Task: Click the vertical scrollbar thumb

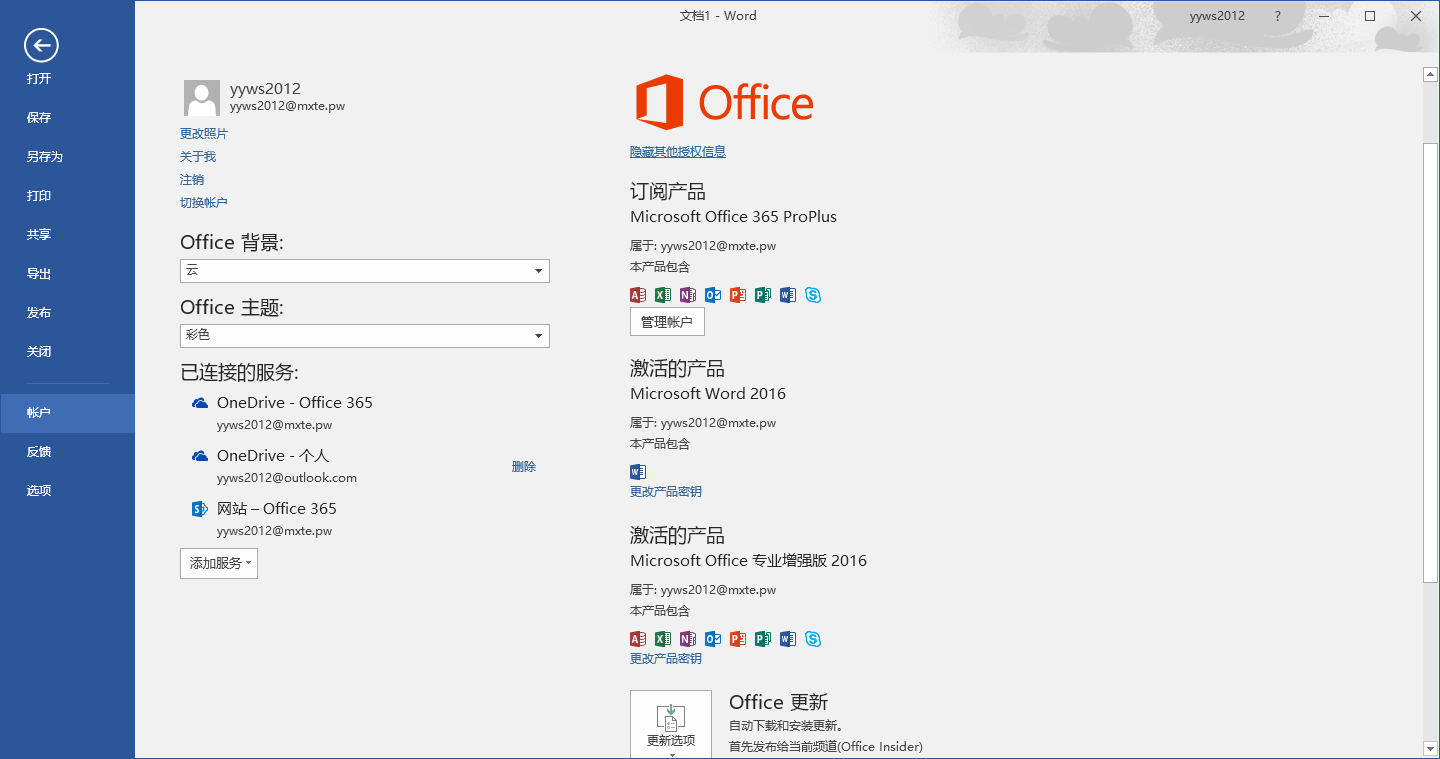Action: (x=1430, y=363)
